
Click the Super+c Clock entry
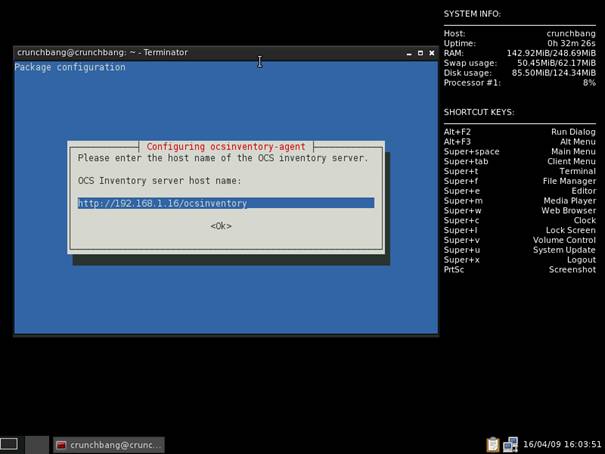(x=519, y=220)
